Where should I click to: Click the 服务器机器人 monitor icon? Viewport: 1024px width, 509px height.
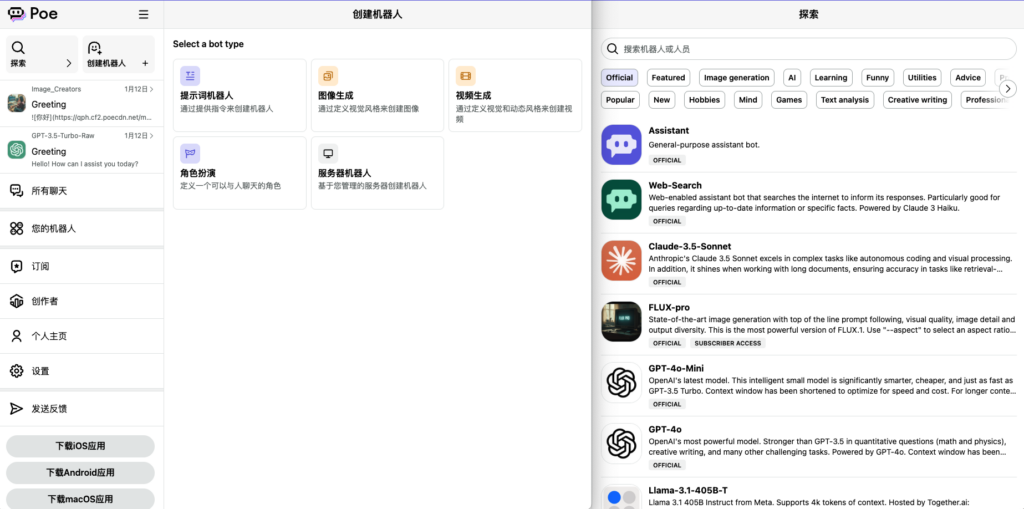(328, 154)
